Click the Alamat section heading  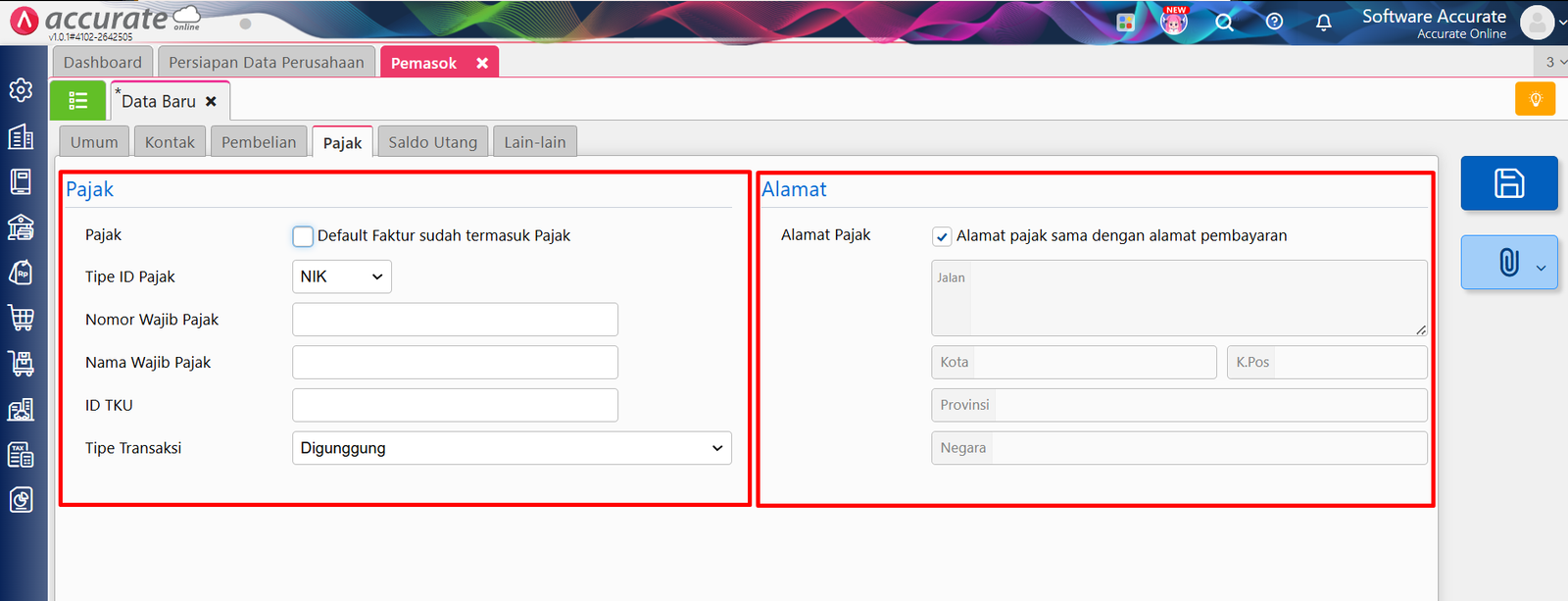coord(794,190)
